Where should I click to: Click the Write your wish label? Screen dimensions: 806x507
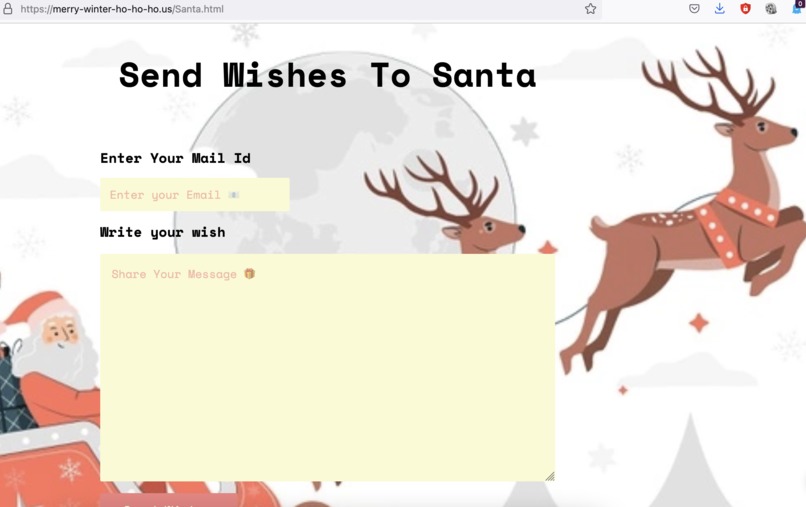[162, 232]
